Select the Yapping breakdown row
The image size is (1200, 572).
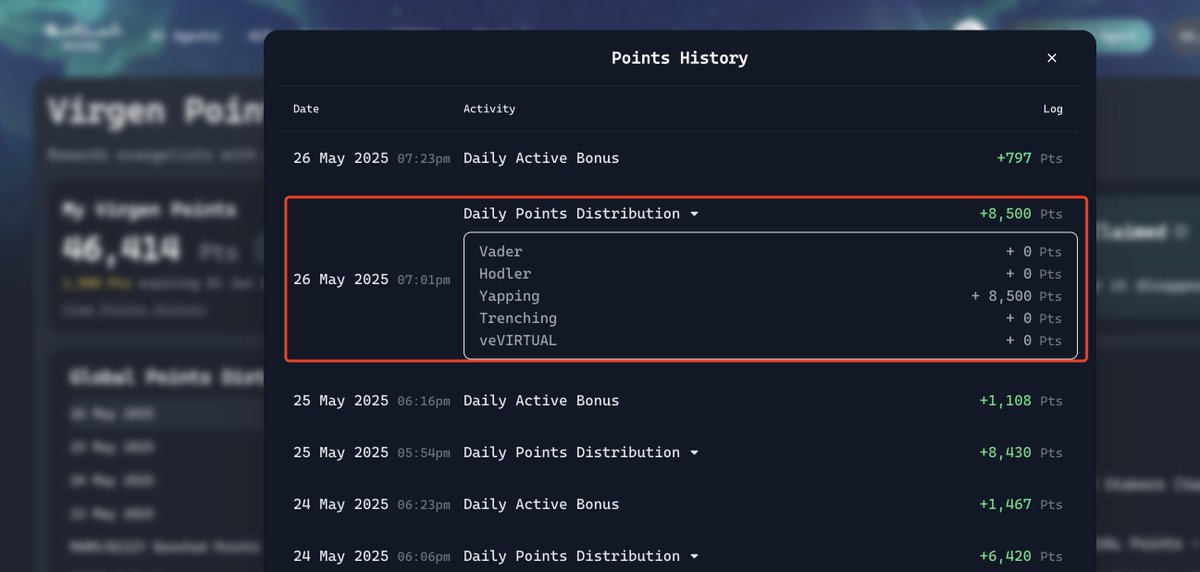coord(770,296)
